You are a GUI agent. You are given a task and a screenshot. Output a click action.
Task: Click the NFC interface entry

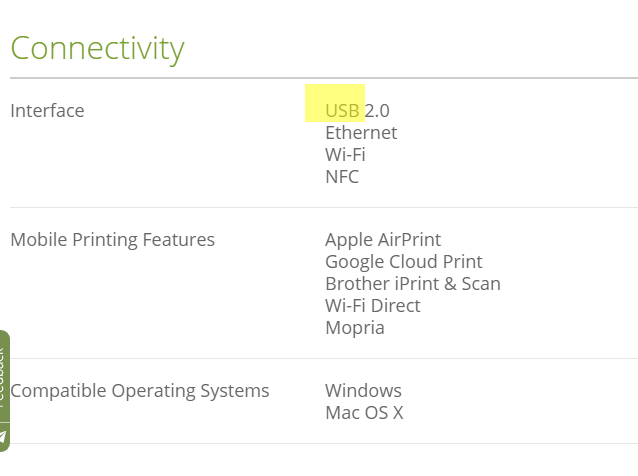point(342,177)
